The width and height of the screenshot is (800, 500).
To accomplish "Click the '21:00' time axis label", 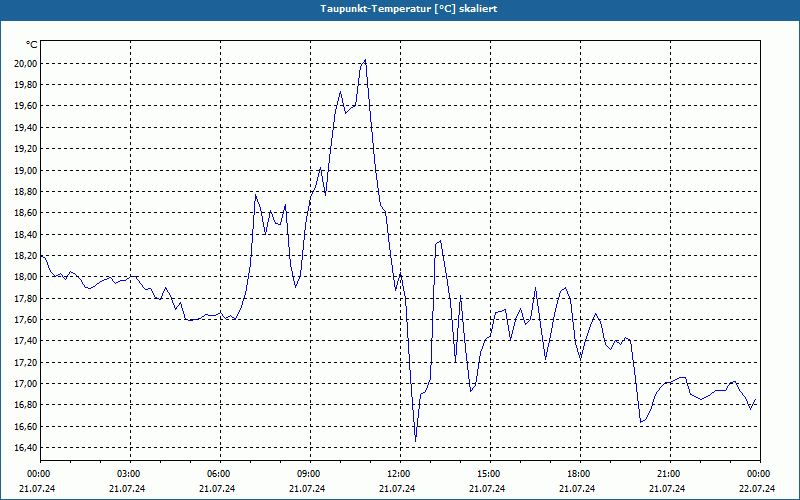I will point(670,474).
